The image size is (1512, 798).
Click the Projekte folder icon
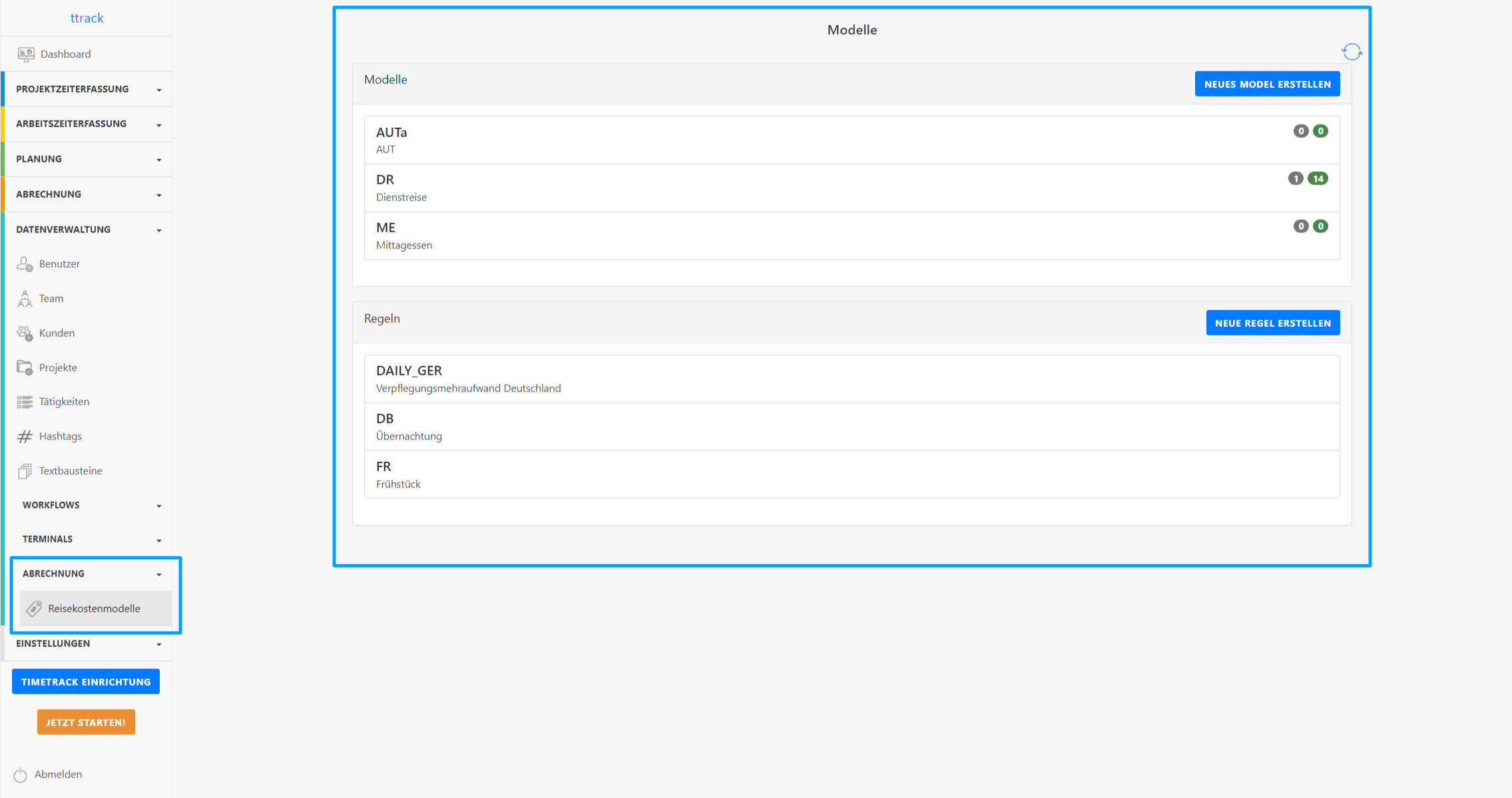click(25, 367)
